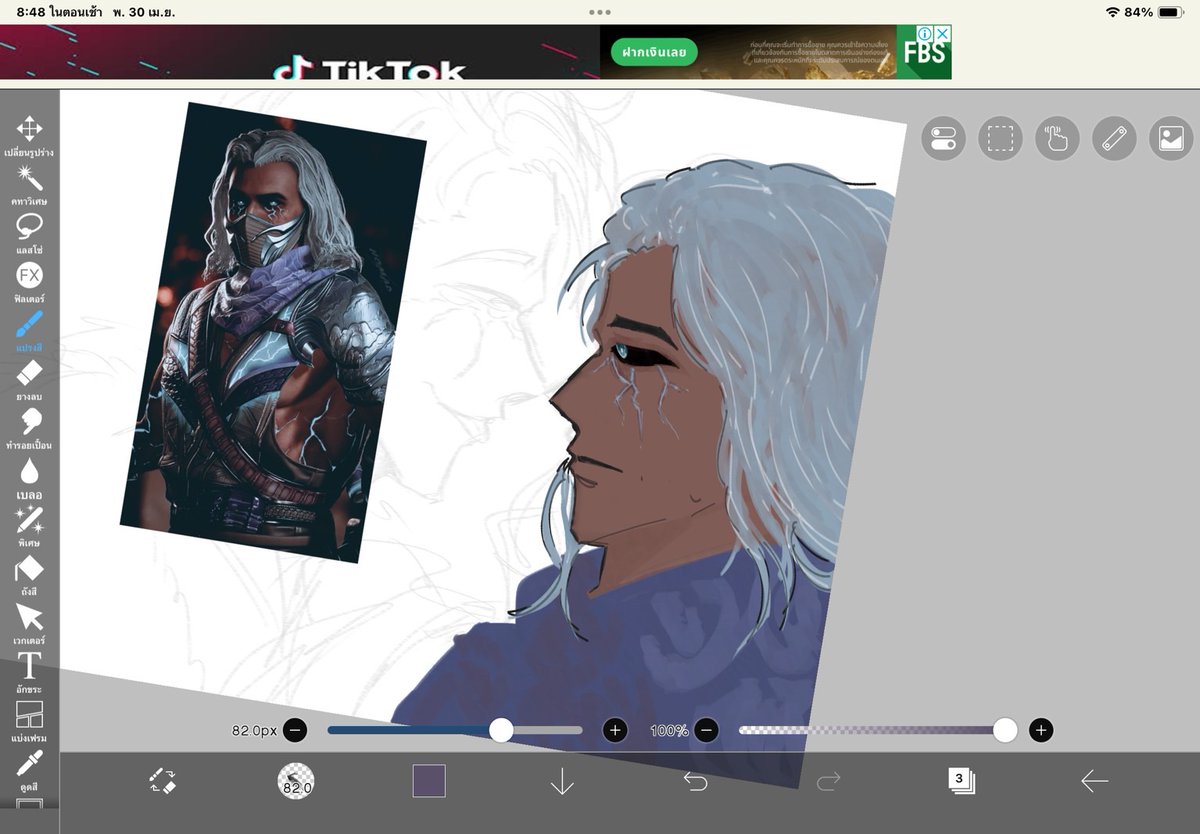
Task: Select the Brush tool (แปรงสี)
Action: pyautogui.click(x=29, y=330)
